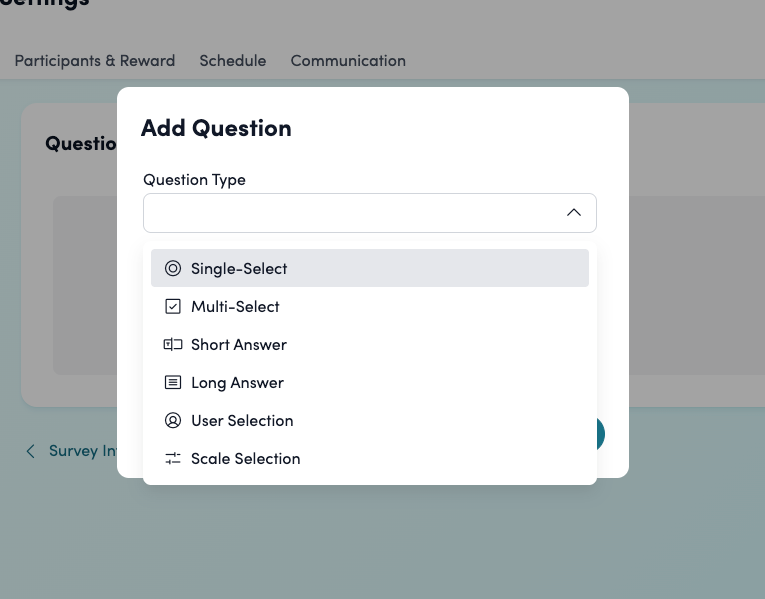Click the text-field icon beside Short Answer
Image resolution: width=765 pixels, height=599 pixels.
[x=173, y=344]
